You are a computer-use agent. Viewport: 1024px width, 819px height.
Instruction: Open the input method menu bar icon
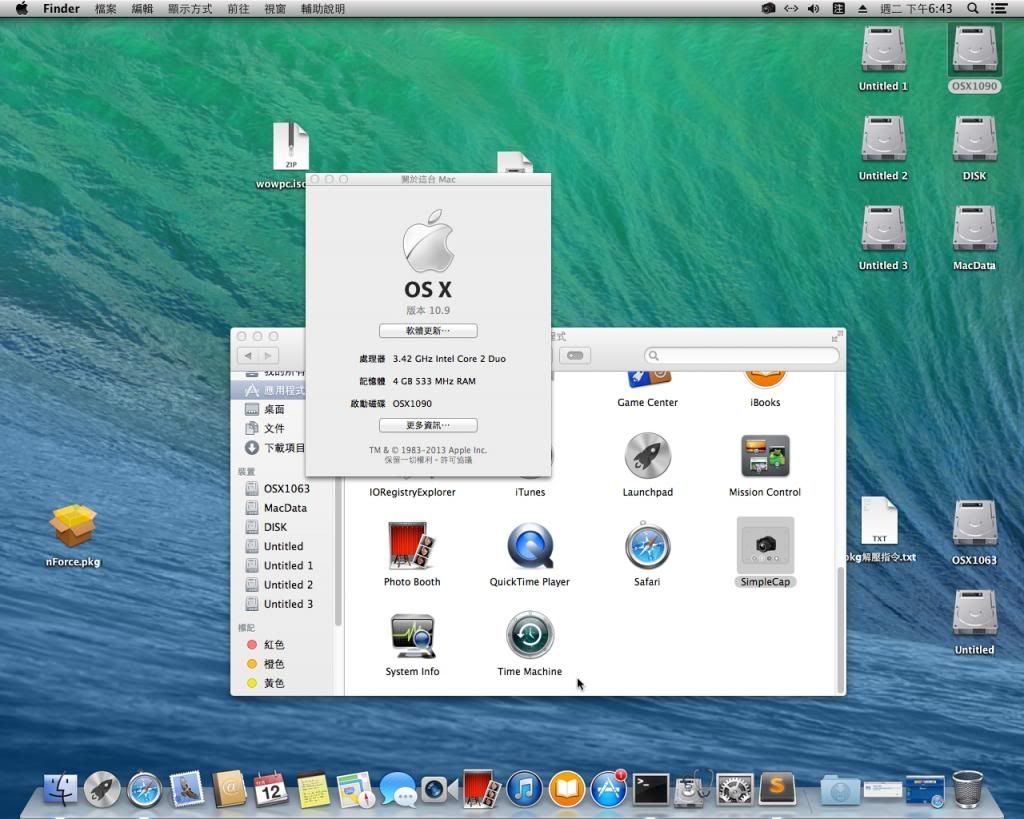pyautogui.click(x=839, y=8)
